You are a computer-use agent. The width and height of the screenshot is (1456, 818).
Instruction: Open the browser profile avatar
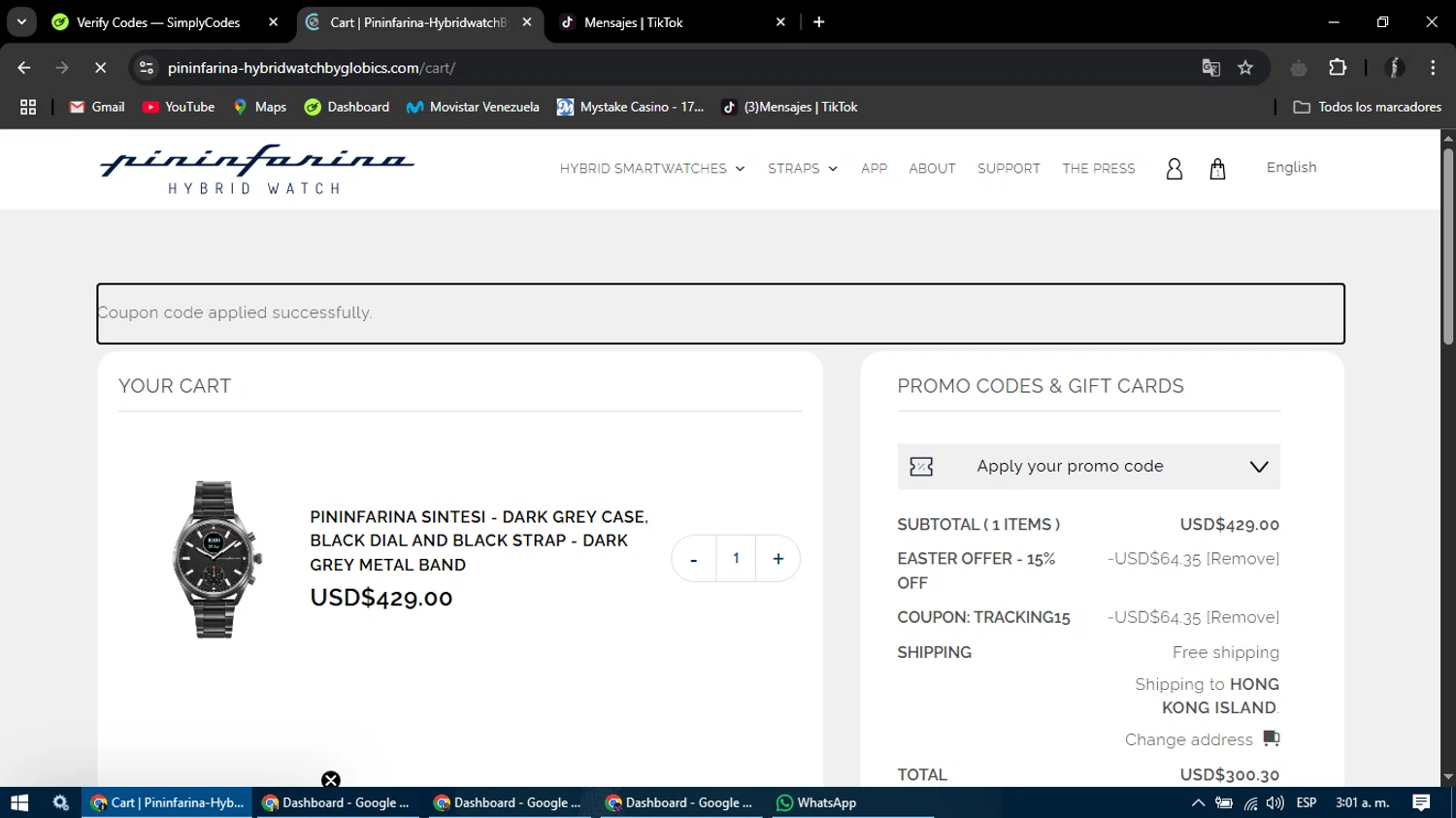point(1395,68)
